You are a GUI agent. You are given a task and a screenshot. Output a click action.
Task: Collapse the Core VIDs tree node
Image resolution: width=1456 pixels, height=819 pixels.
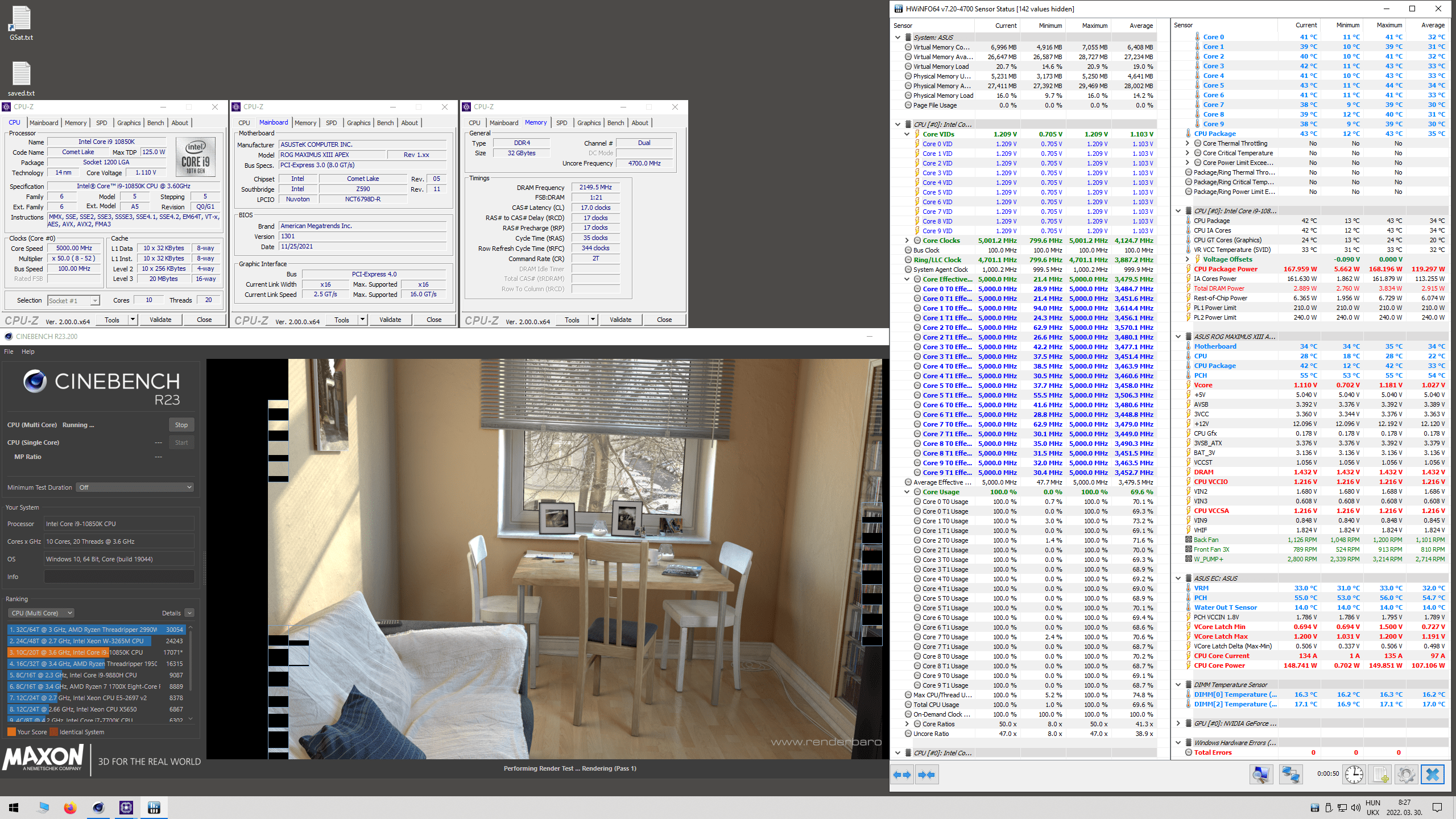907,134
